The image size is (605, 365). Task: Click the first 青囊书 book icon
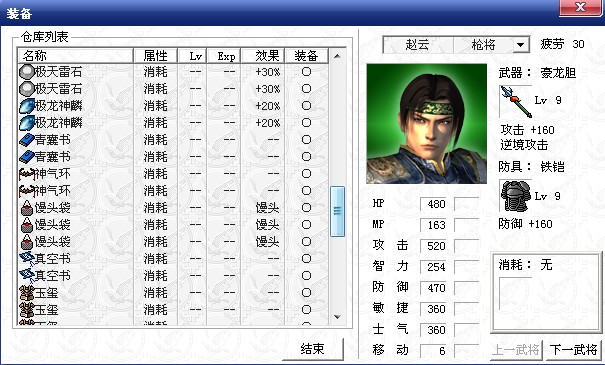[x=27, y=140]
